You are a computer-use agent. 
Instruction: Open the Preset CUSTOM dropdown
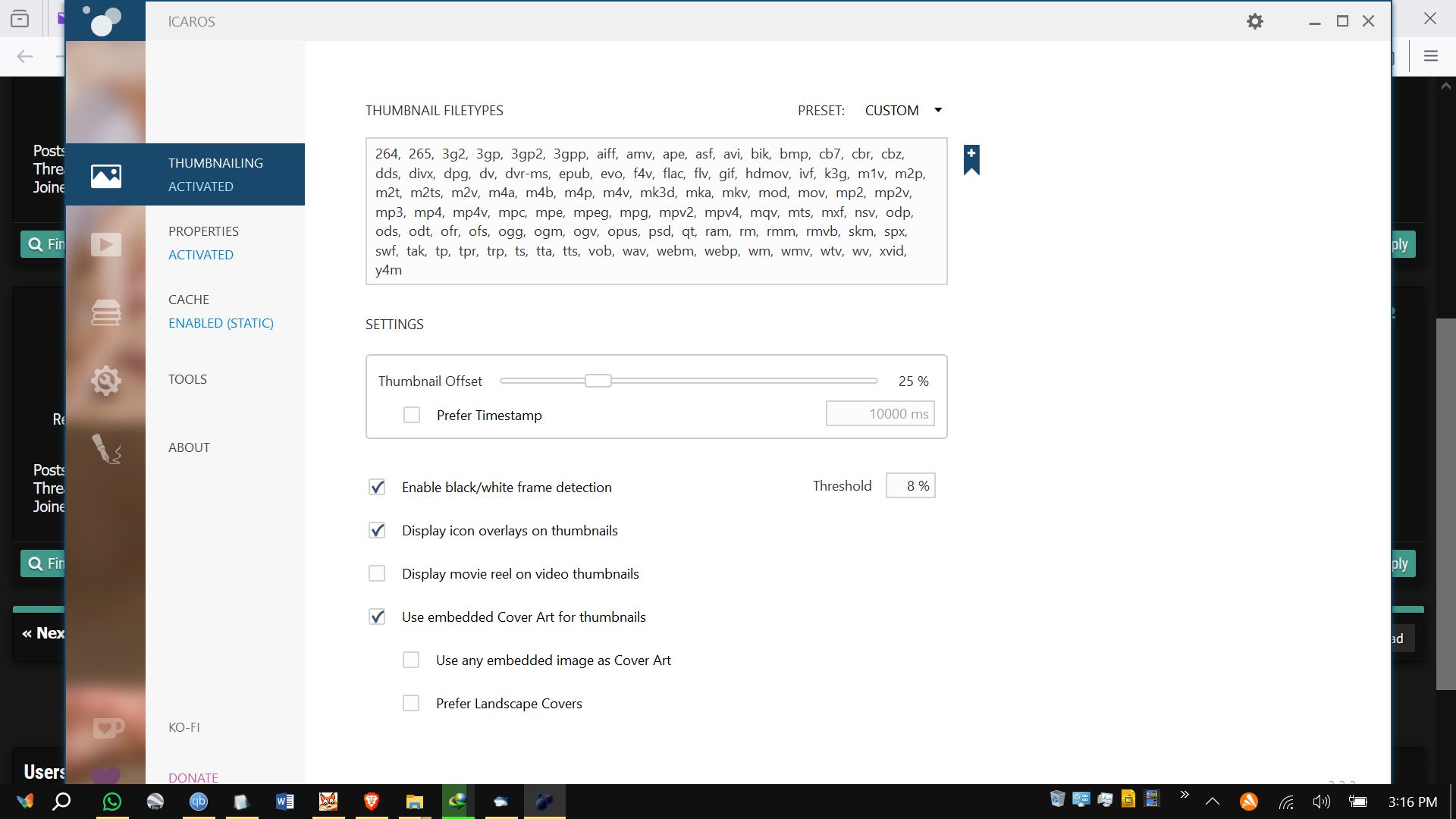[902, 111]
